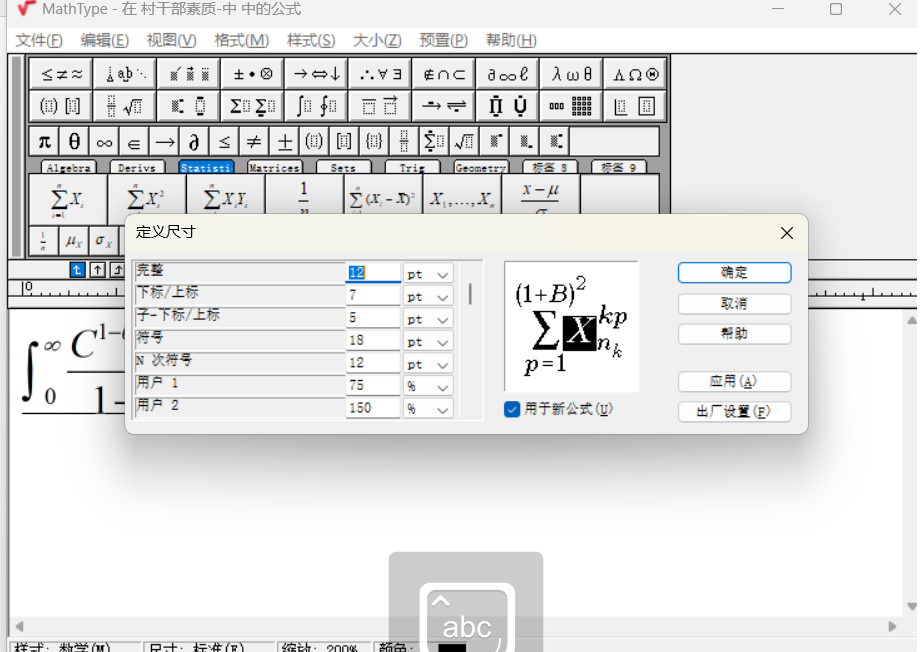
Task: Restore defaults with 出厂设置
Action: pos(734,411)
